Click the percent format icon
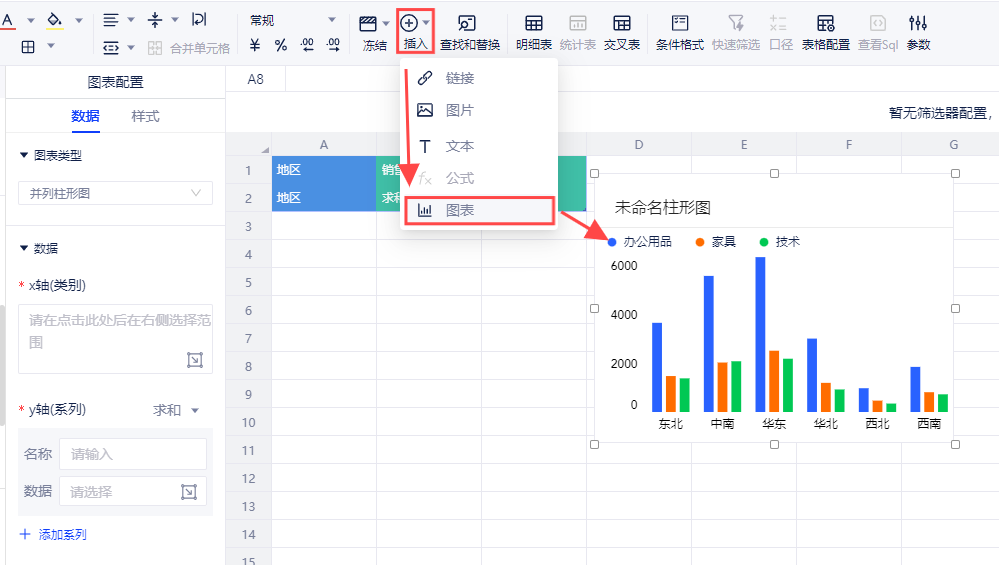Screen dimensions: 999x565 pos(281,45)
